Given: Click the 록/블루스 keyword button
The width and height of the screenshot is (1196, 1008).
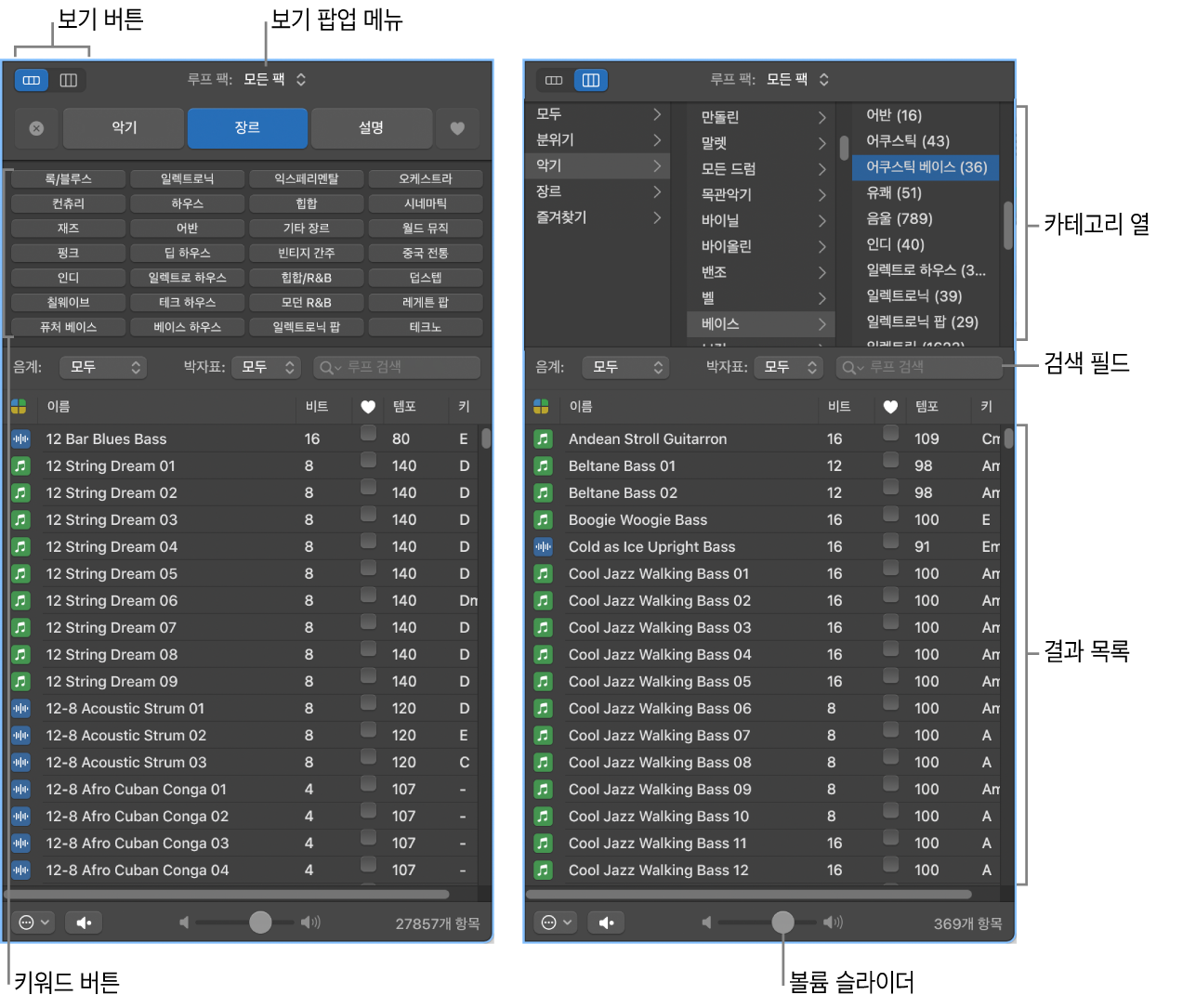Looking at the screenshot, I should pyautogui.click(x=69, y=178).
